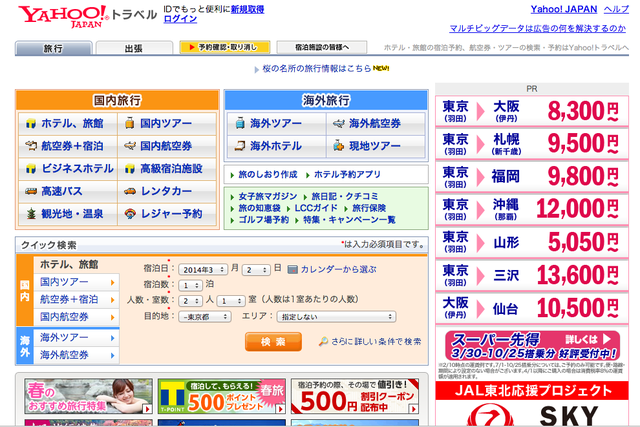Screen dimensions: 640x427
Task: Open ゴルフ場予約 link
Action: click(264, 220)
